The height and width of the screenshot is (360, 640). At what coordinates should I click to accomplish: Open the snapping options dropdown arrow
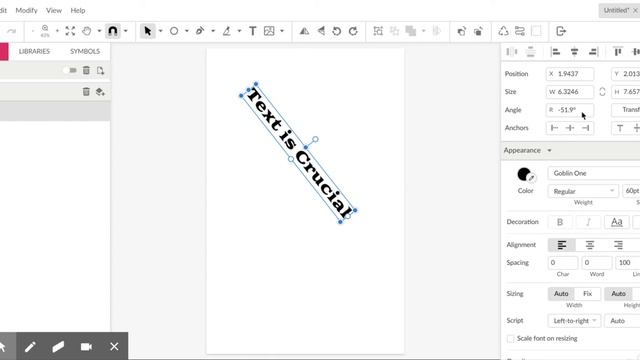point(126,31)
